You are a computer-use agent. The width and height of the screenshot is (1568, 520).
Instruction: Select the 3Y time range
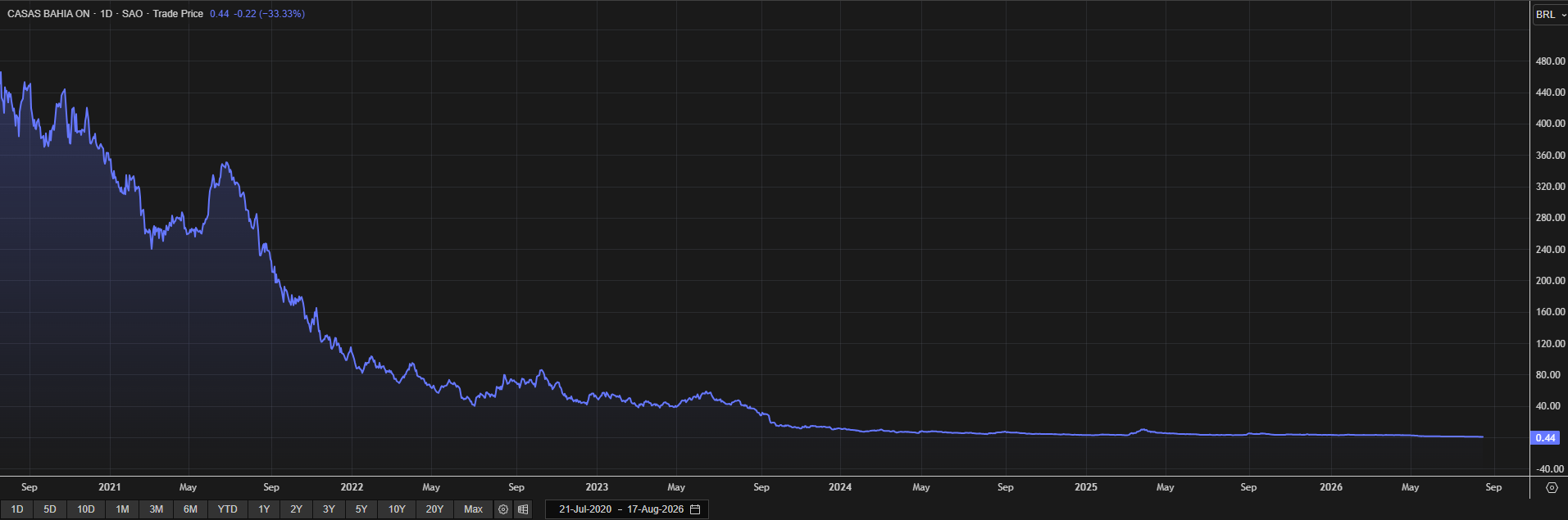pos(329,509)
